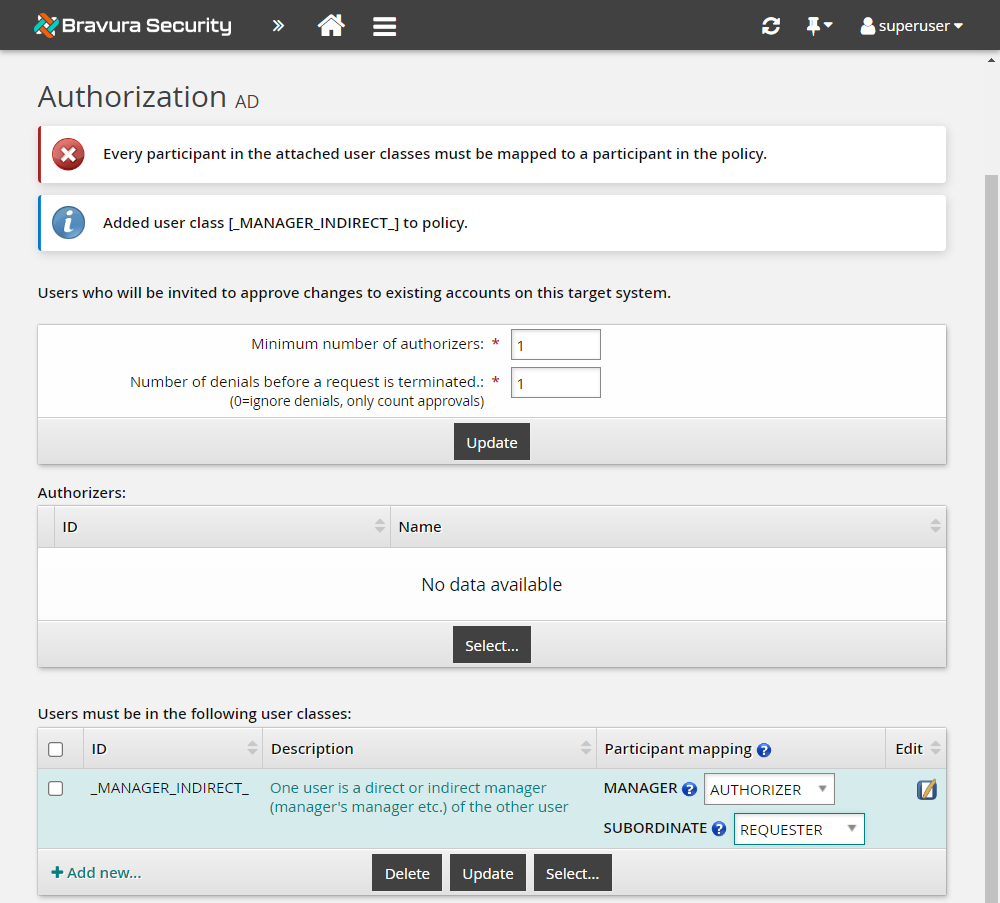Check the select-all box in user classes table
This screenshot has width=1000, height=903.
coord(57,748)
